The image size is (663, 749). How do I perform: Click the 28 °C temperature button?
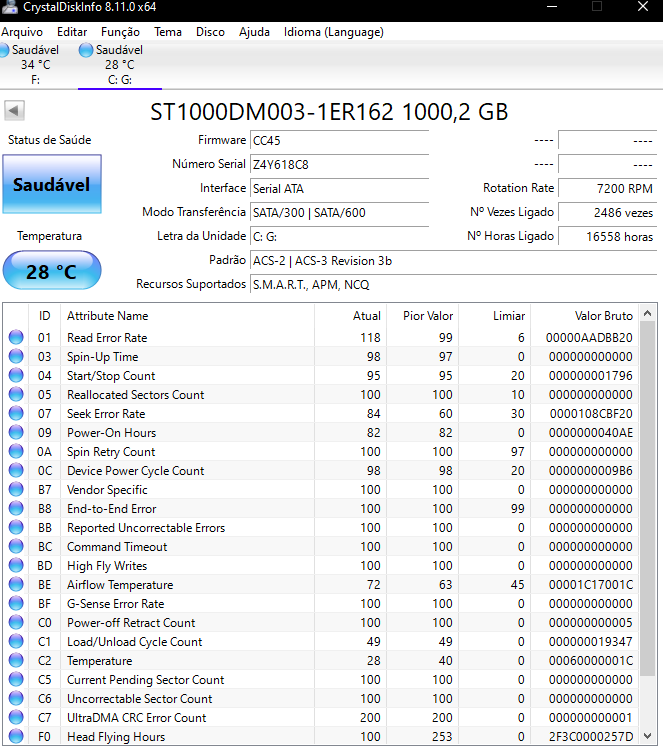(x=52, y=271)
